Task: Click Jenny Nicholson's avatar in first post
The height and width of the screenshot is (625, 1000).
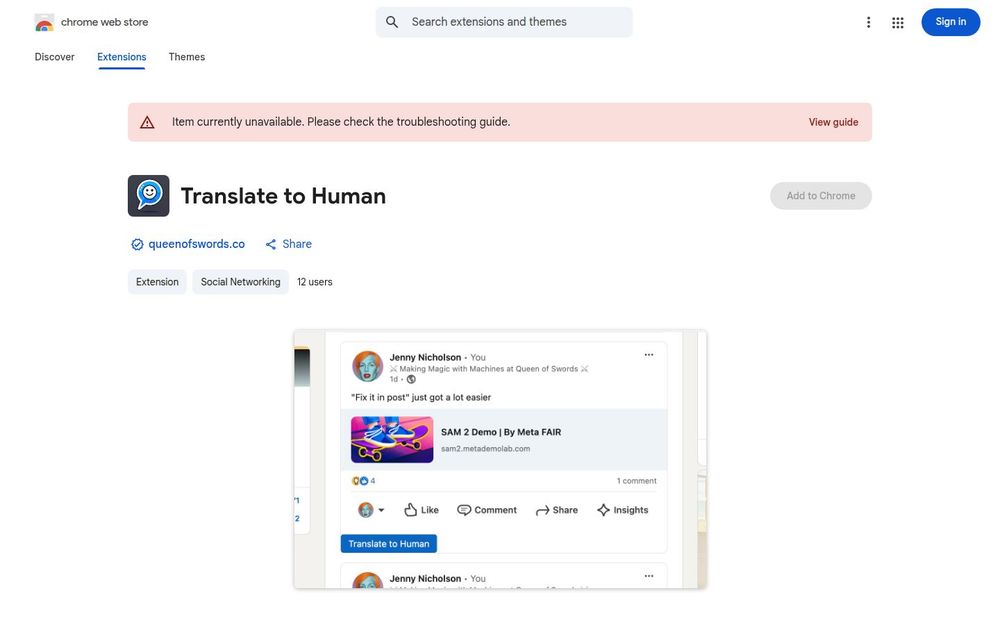Action: (x=368, y=366)
